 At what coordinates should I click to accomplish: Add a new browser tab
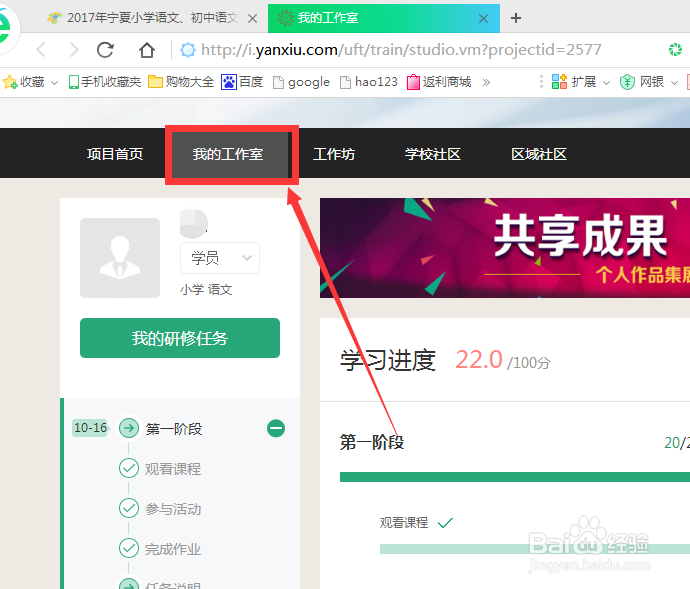pyautogui.click(x=516, y=18)
